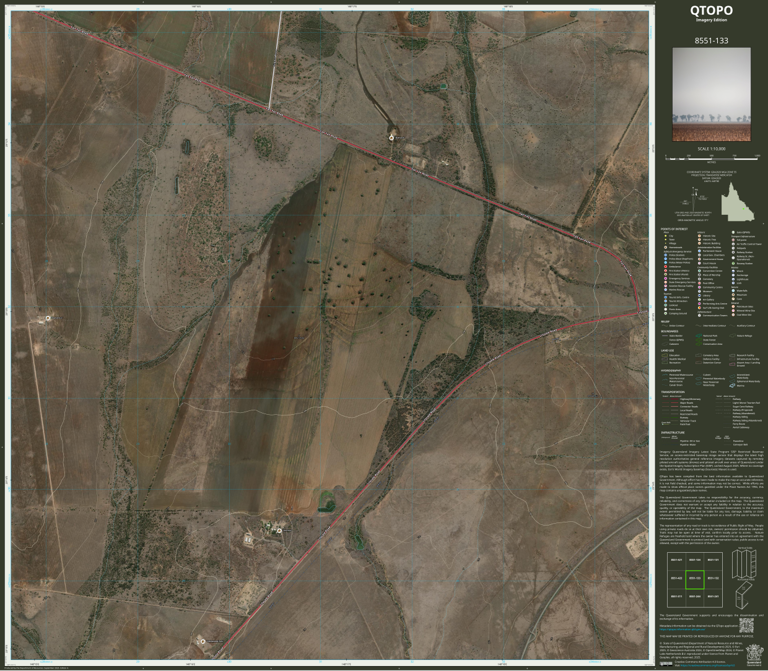The height and width of the screenshot is (671, 768).
Task: Click the Queensland state locator map
Action: pos(737,202)
